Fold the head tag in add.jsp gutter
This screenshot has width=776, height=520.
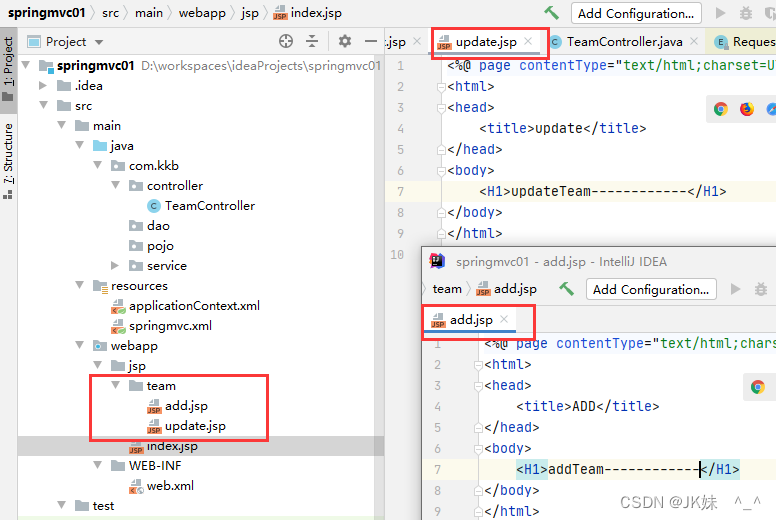click(478, 386)
